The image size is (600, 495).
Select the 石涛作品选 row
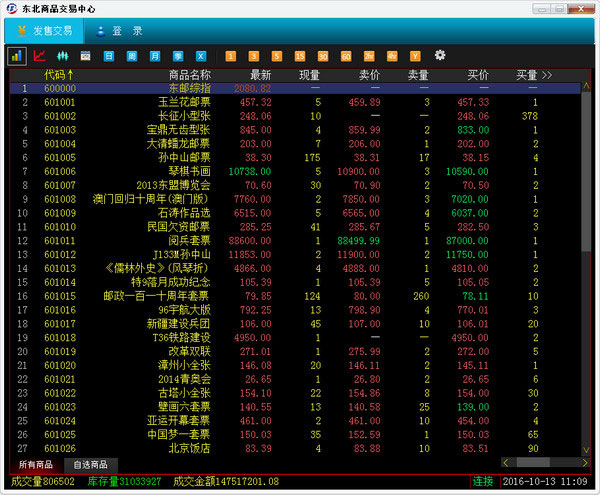295,213
